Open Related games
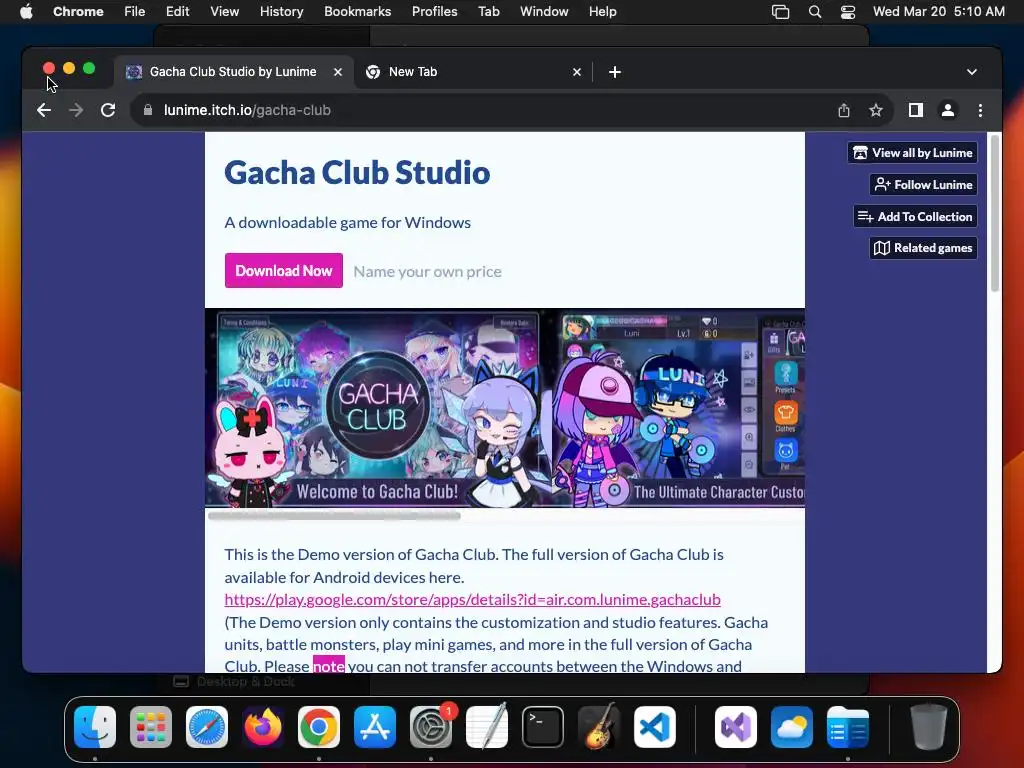Screen dimensions: 1024x768 pos(923,248)
